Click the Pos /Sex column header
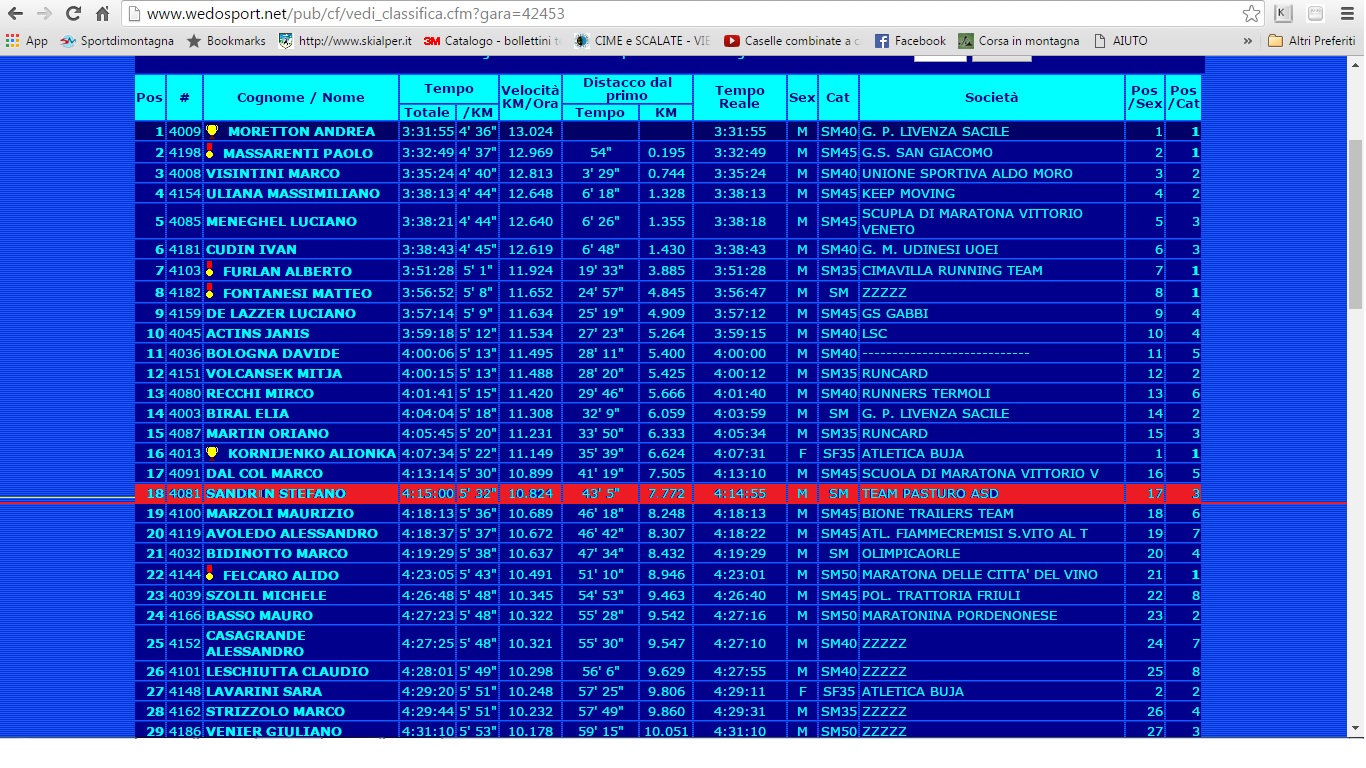Screen dimensions: 1366x768 click(x=1145, y=98)
